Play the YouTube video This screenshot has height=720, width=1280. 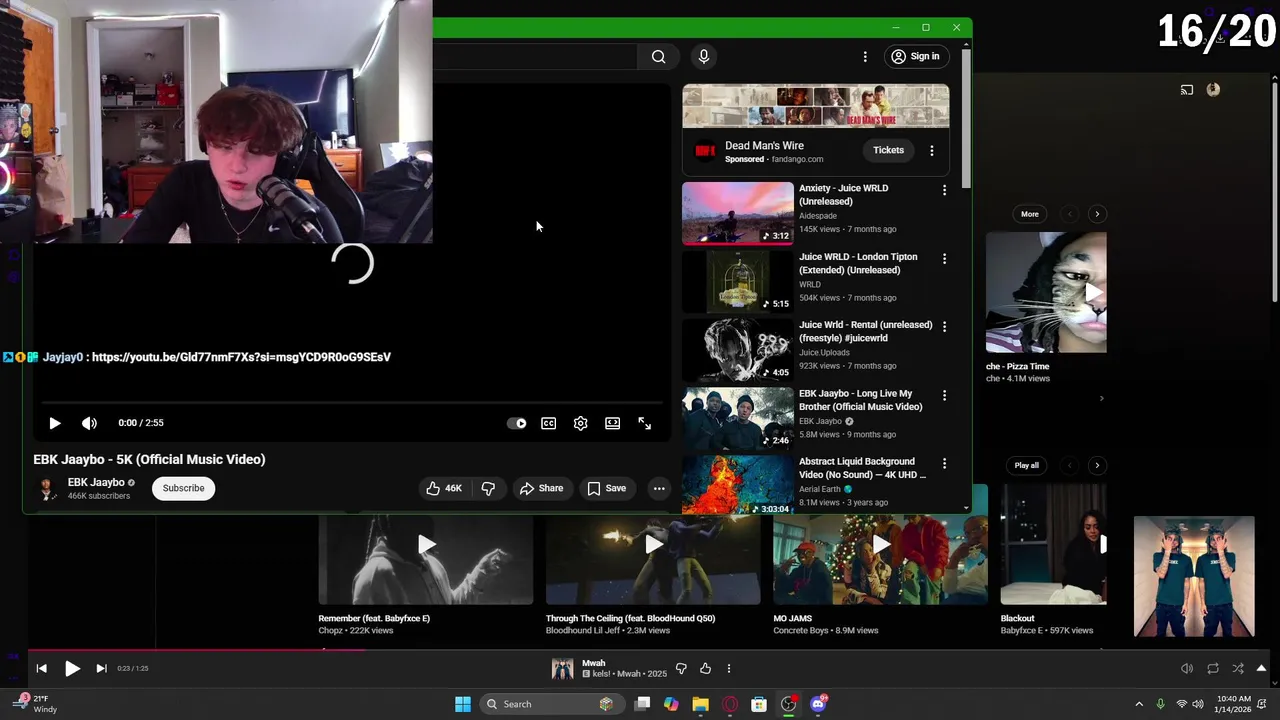[x=55, y=423]
